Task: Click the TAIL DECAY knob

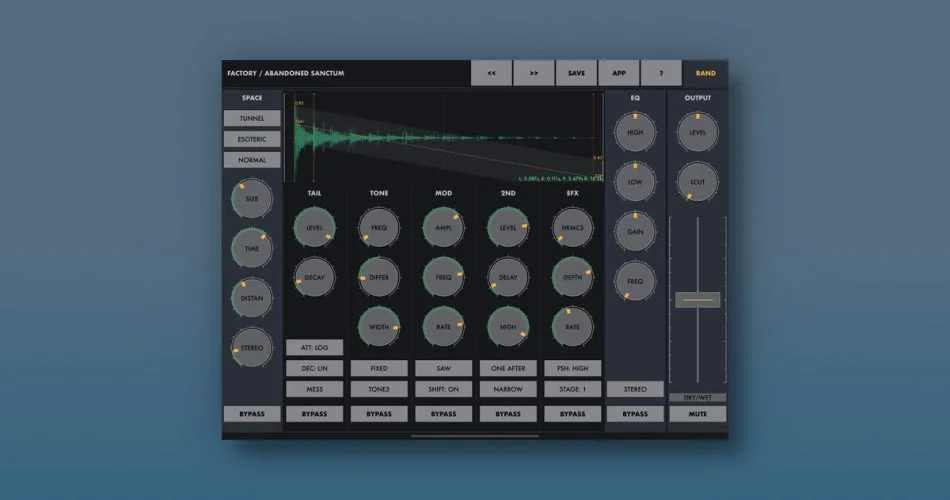Action: point(314,278)
